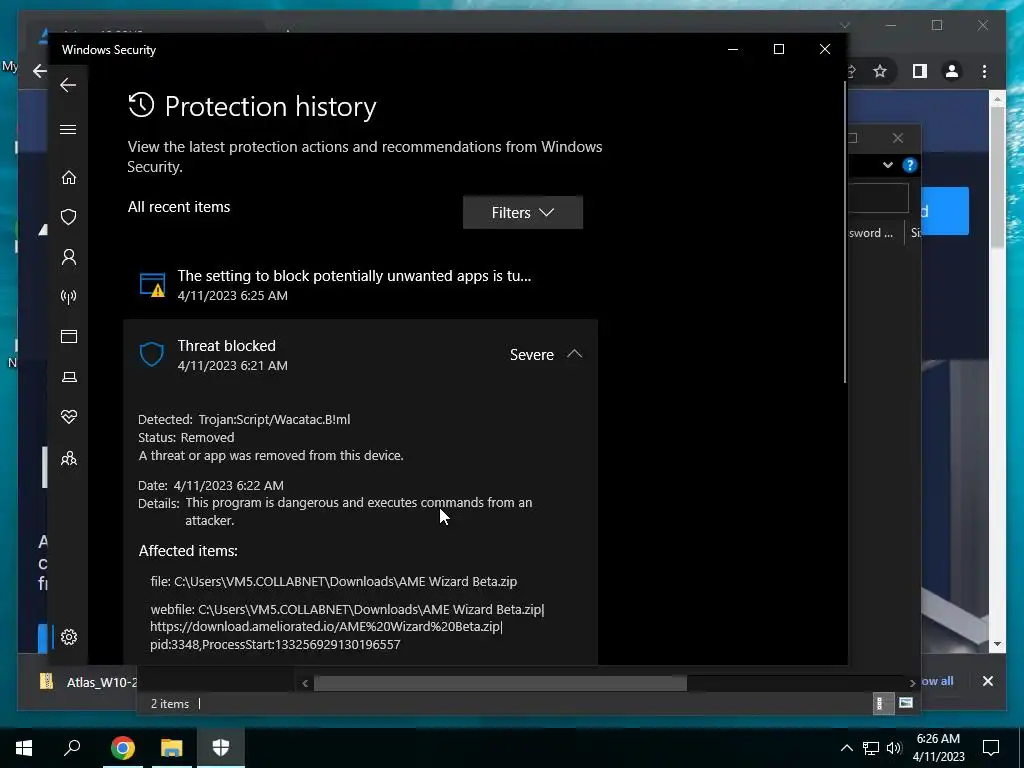Open File Explorer from taskbar
Image resolution: width=1024 pixels, height=768 pixels.
pos(172,748)
